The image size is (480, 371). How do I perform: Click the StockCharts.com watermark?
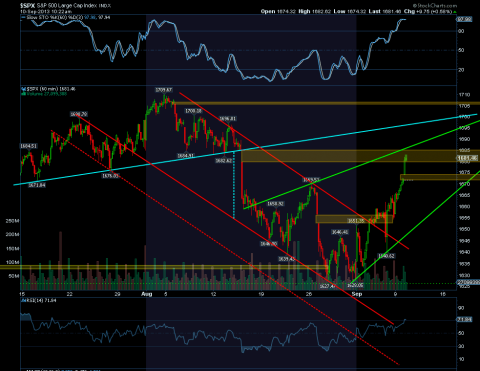435,6
